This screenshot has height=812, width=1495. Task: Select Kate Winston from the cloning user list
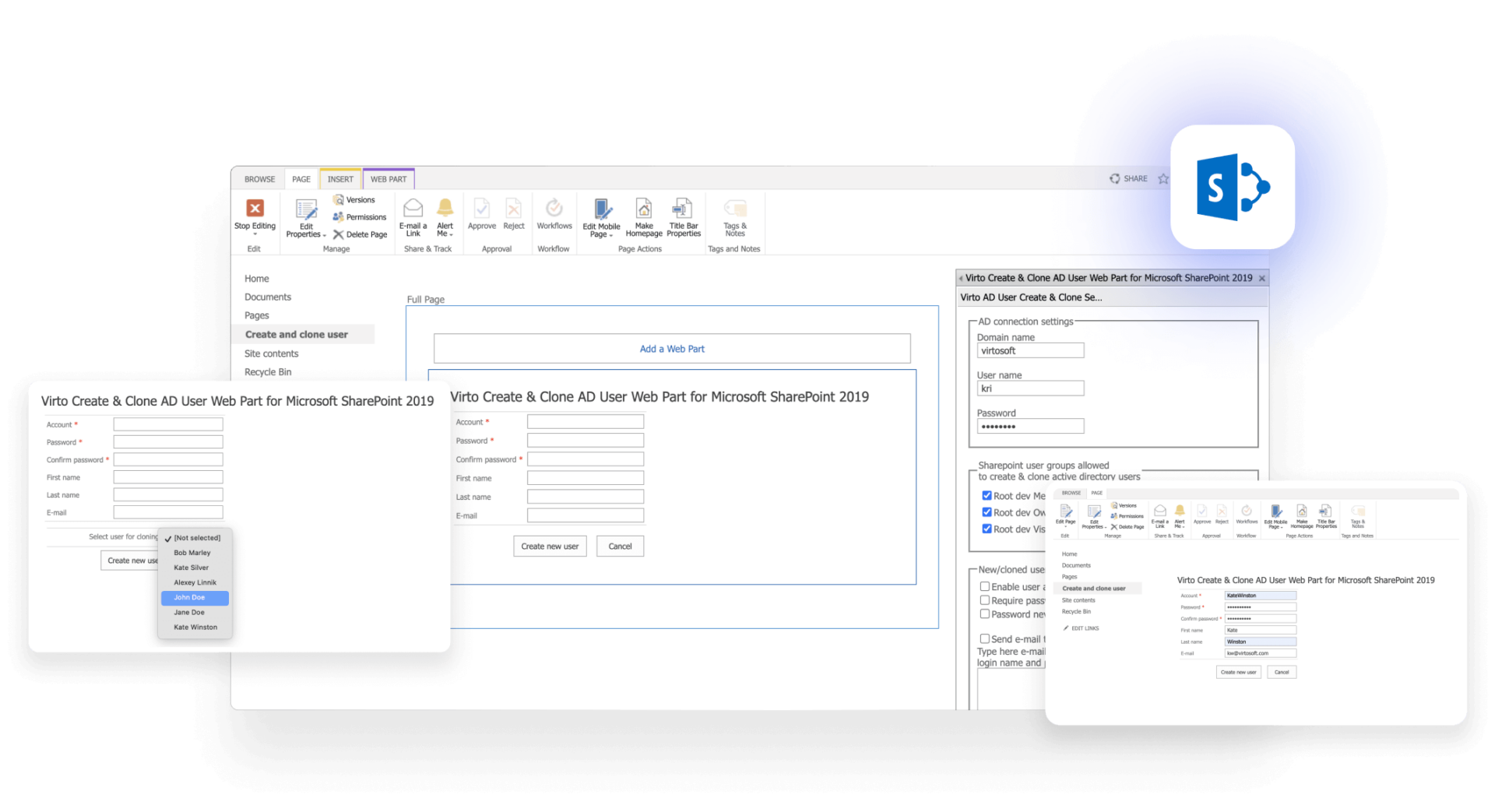[x=195, y=627]
